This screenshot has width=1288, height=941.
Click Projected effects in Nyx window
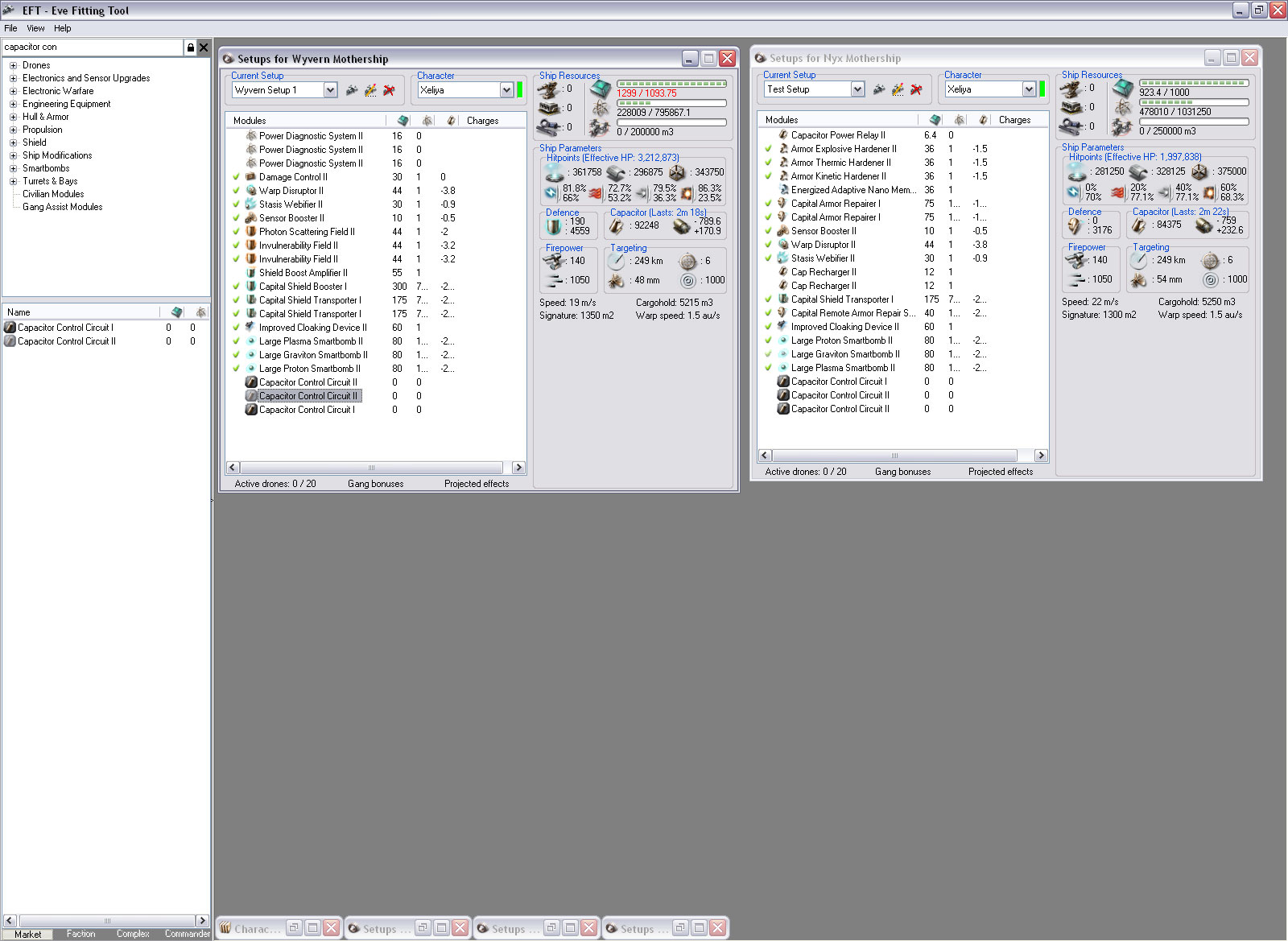click(x=1001, y=472)
